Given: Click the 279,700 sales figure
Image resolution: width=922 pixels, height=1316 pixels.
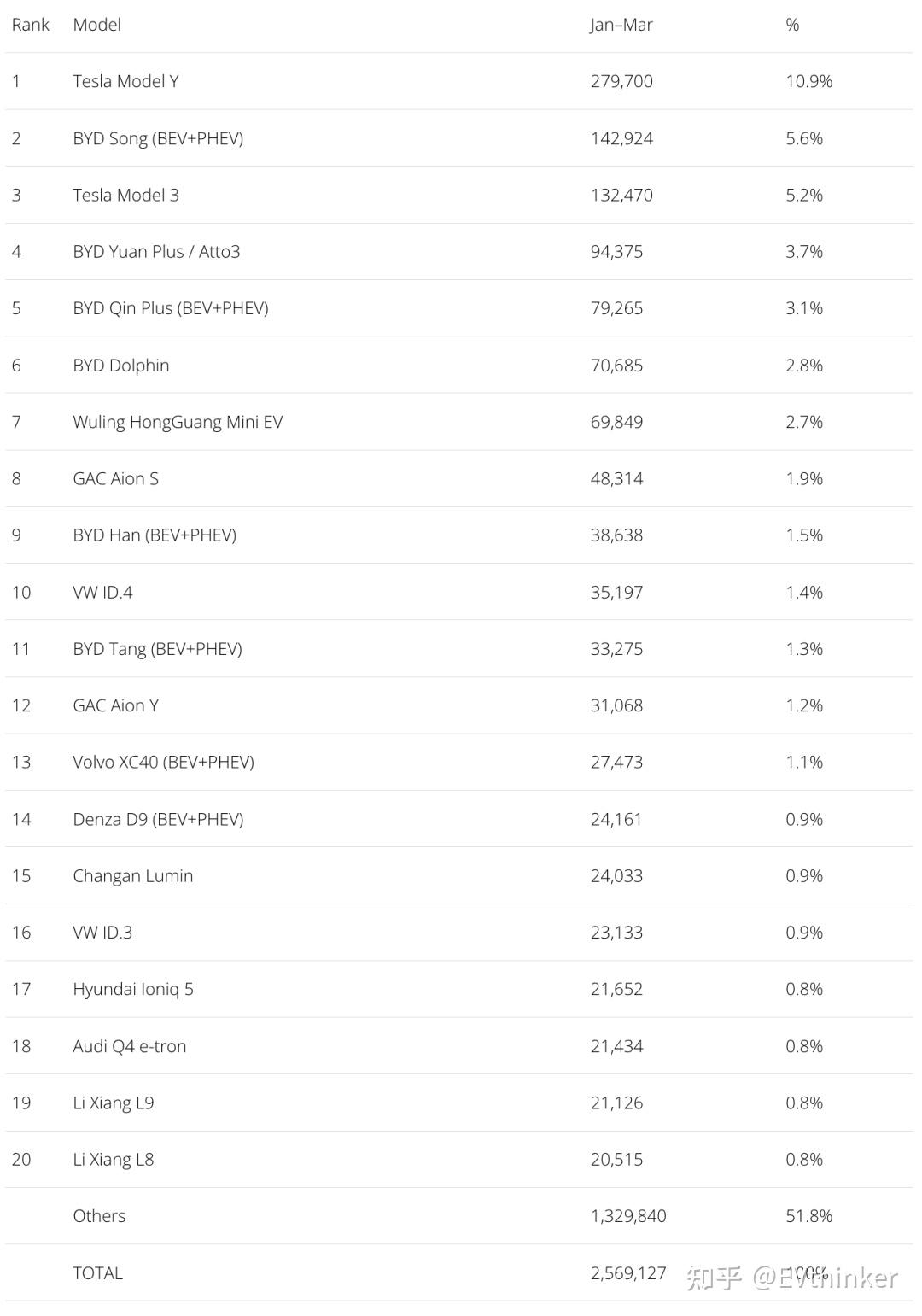Looking at the screenshot, I should pos(621,81).
